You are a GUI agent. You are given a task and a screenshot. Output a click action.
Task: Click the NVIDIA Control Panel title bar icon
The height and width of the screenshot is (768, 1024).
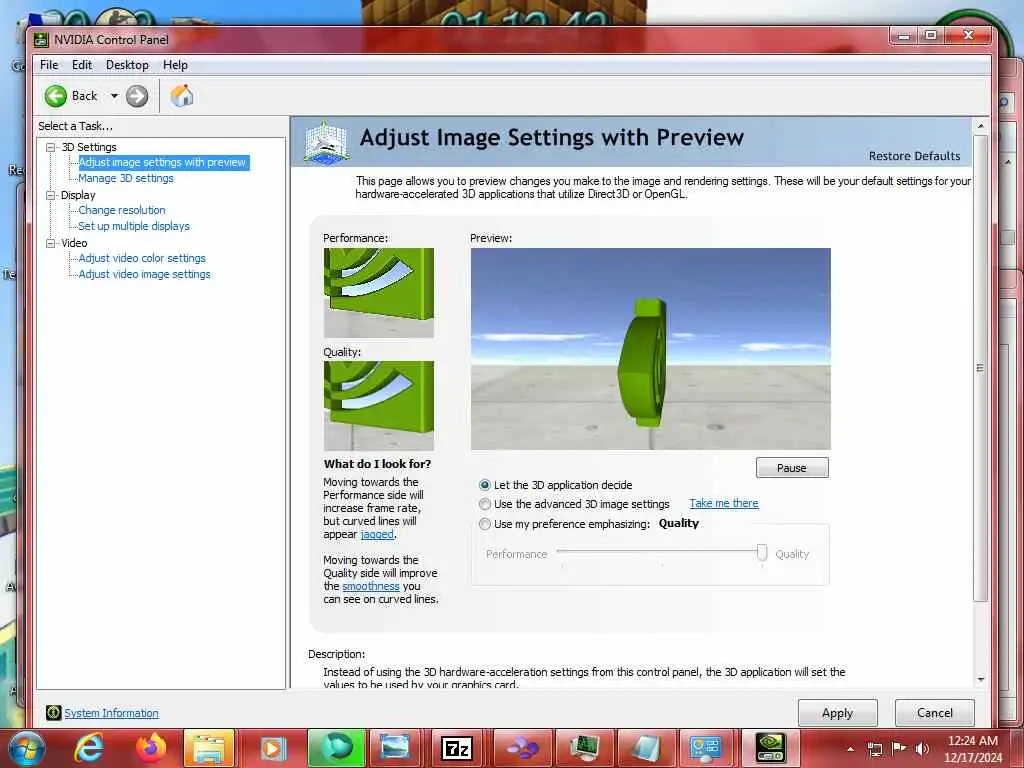point(41,40)
